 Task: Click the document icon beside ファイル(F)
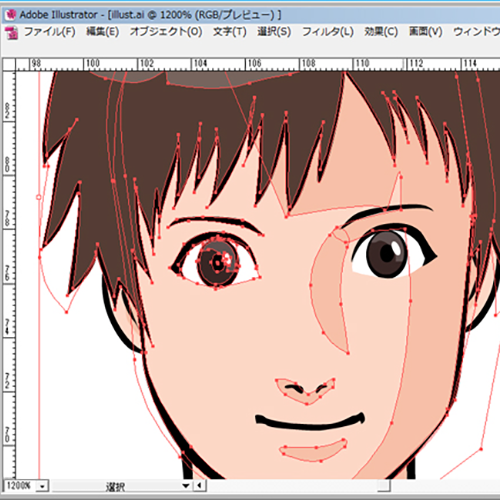click(12, 33)
